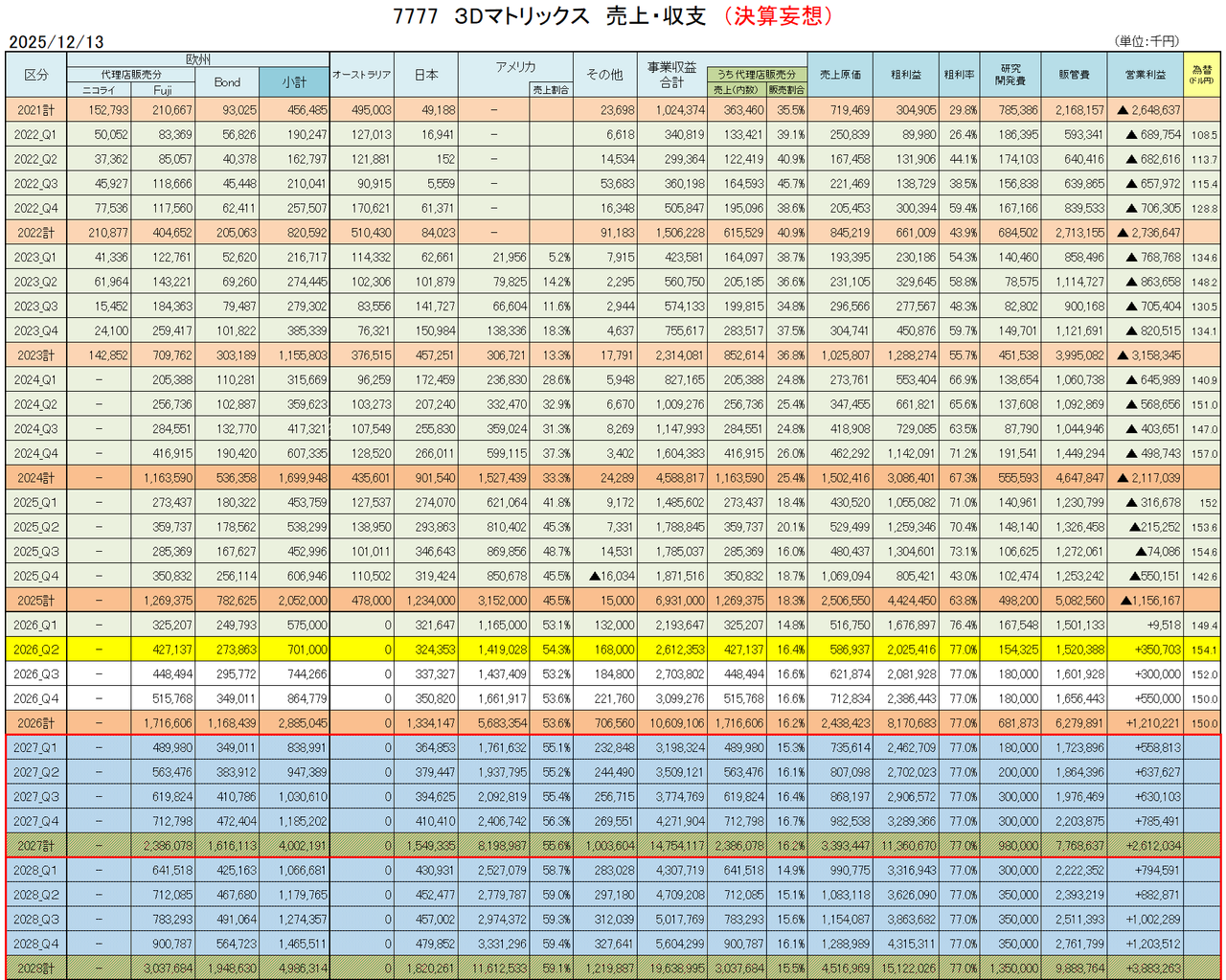Click the 日本 column header
This screenshot has width=1226, height=980.
click(426, 75)
